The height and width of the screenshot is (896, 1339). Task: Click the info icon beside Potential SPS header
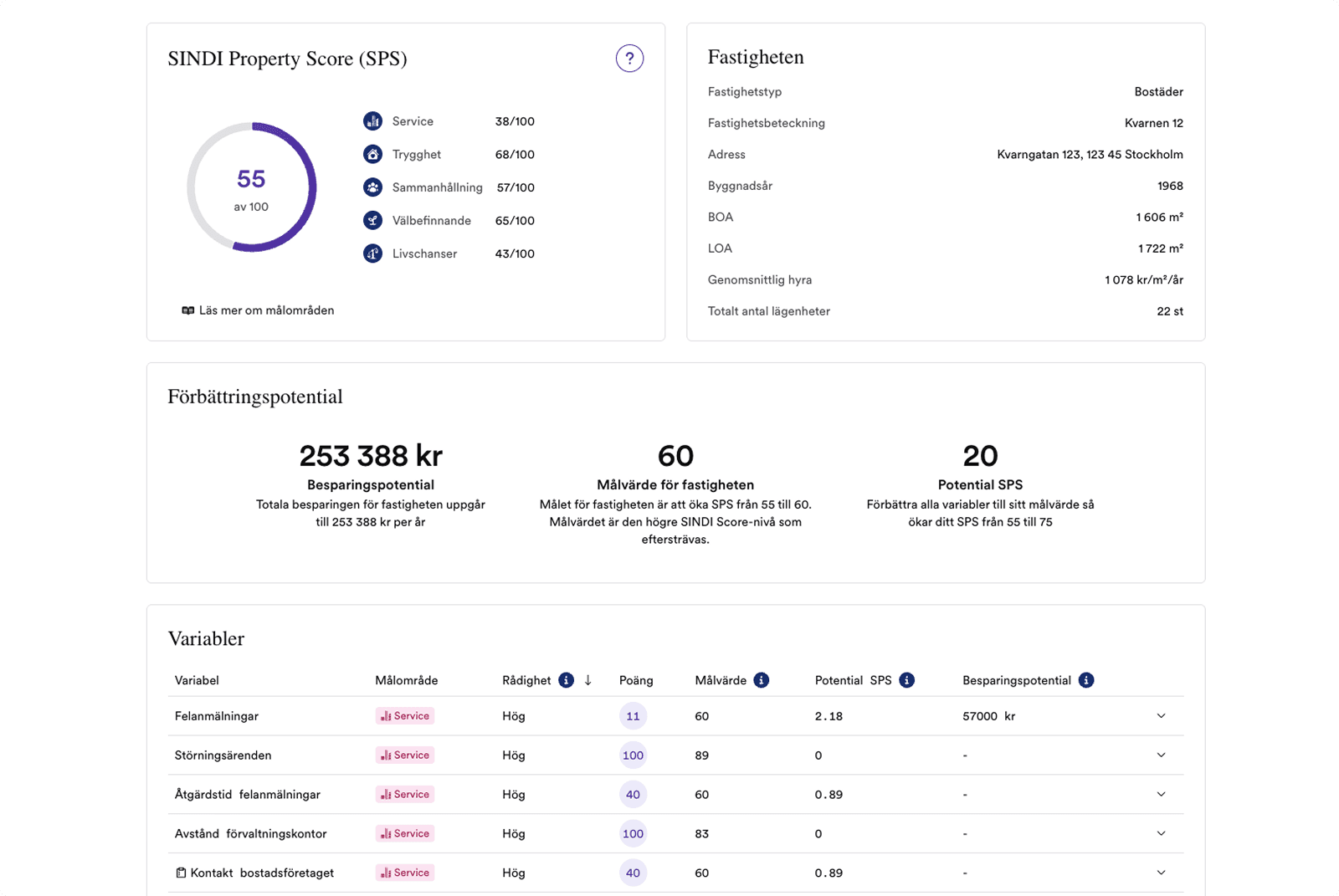(906, 680)
